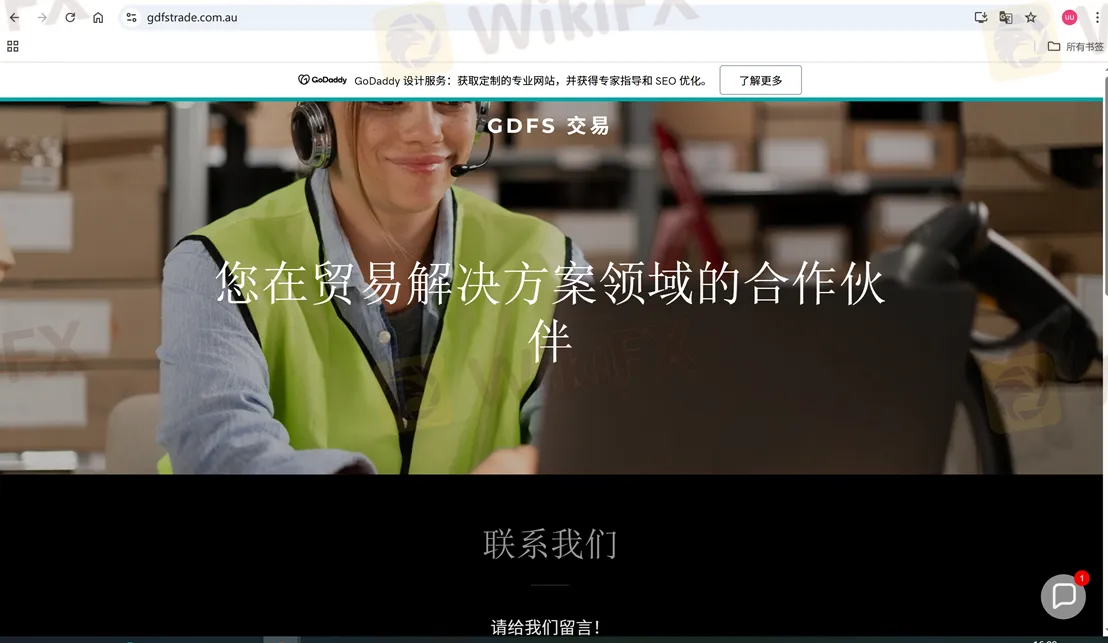Click the GDFS 交易 site title
The width and height of the screenshot is (1108, 643).
click(548, 126)
